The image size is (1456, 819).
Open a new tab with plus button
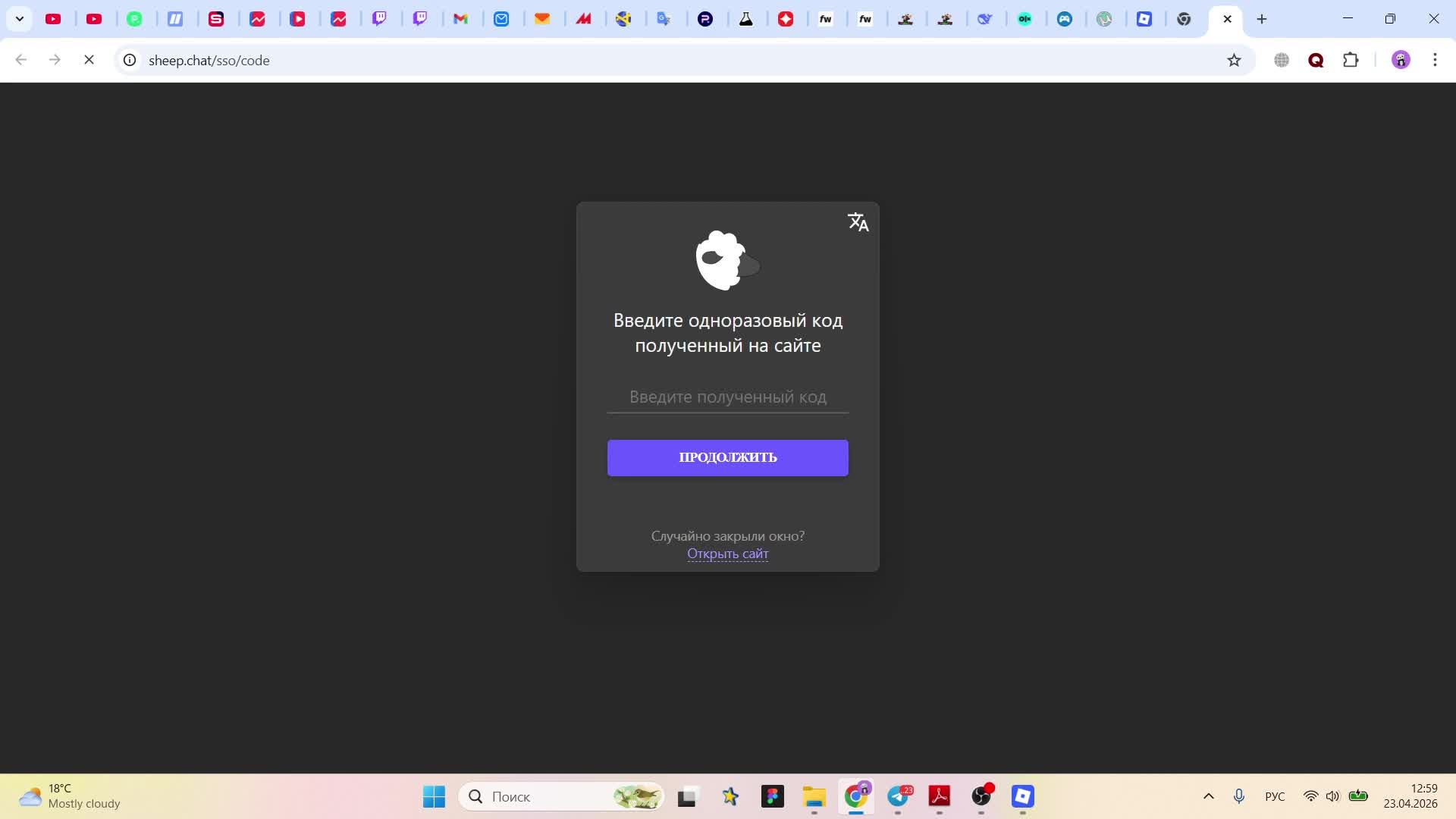1262,19
